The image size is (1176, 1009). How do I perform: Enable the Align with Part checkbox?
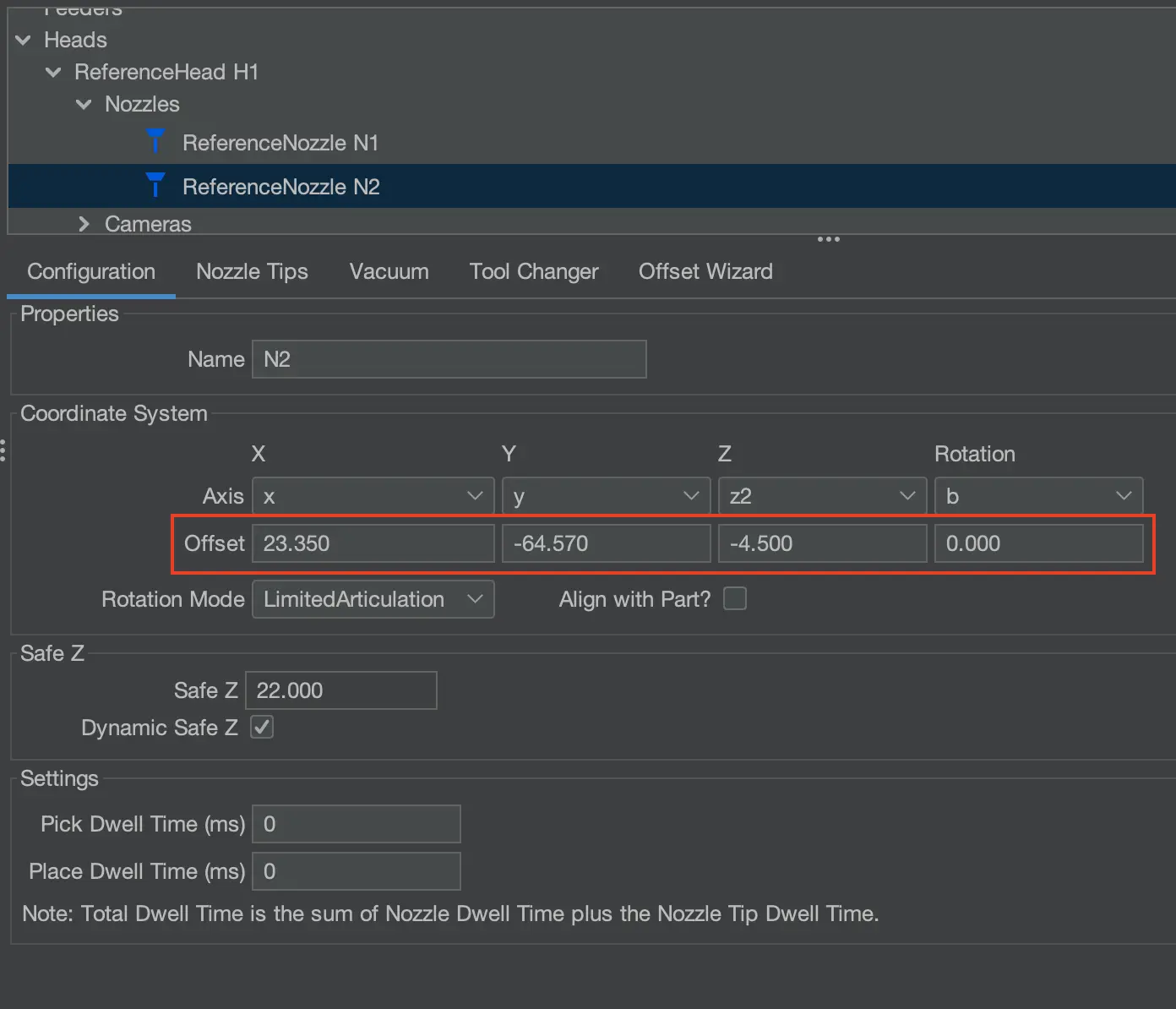click(735, 599)
